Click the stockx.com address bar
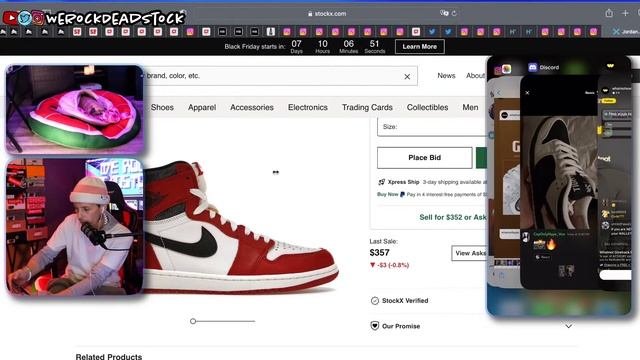 coord(327,13)
